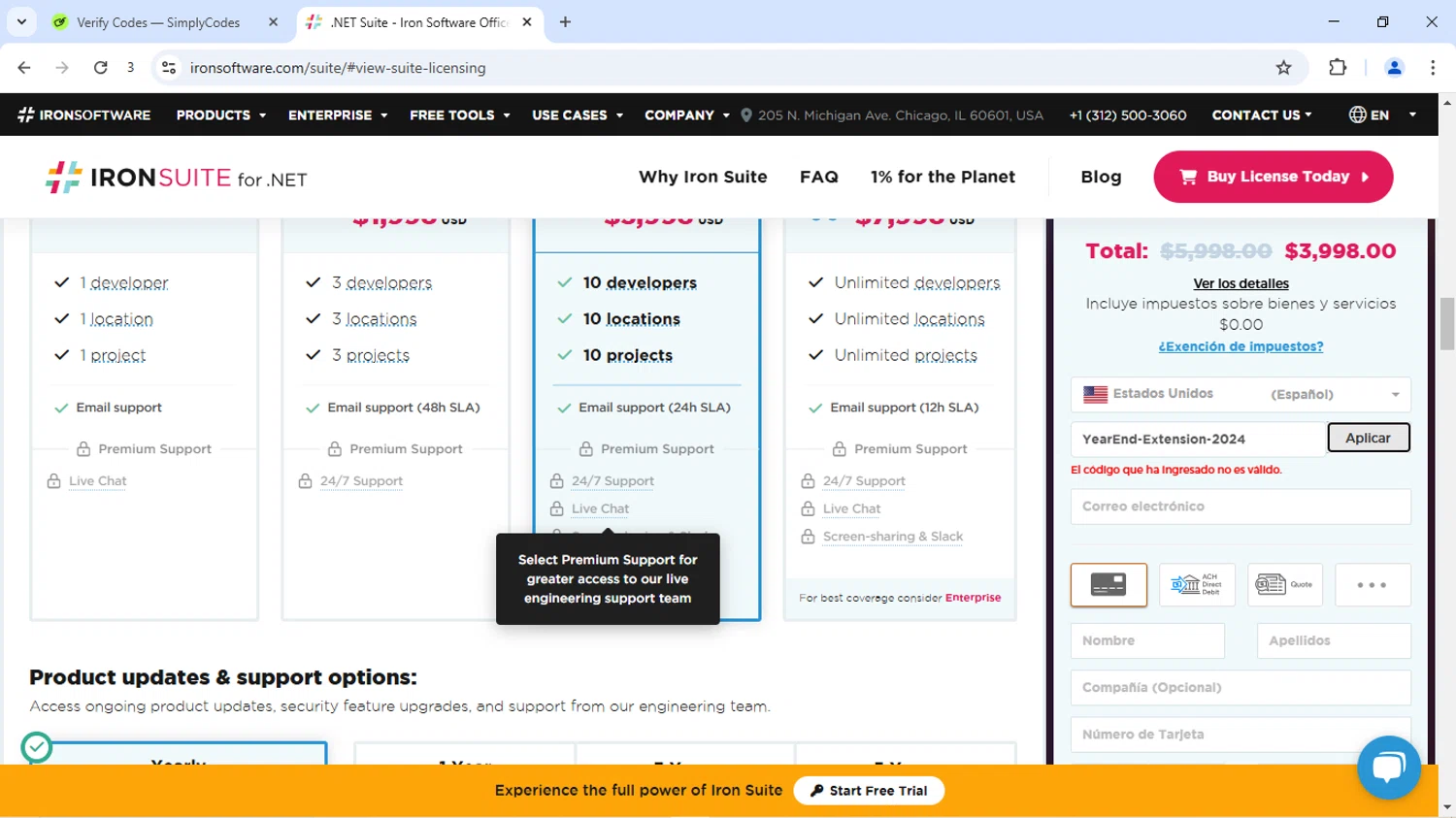Click the ¿Exención de impuestos? link
The width and height of the screenshot is (1456, 818).
coord(1241,346)
